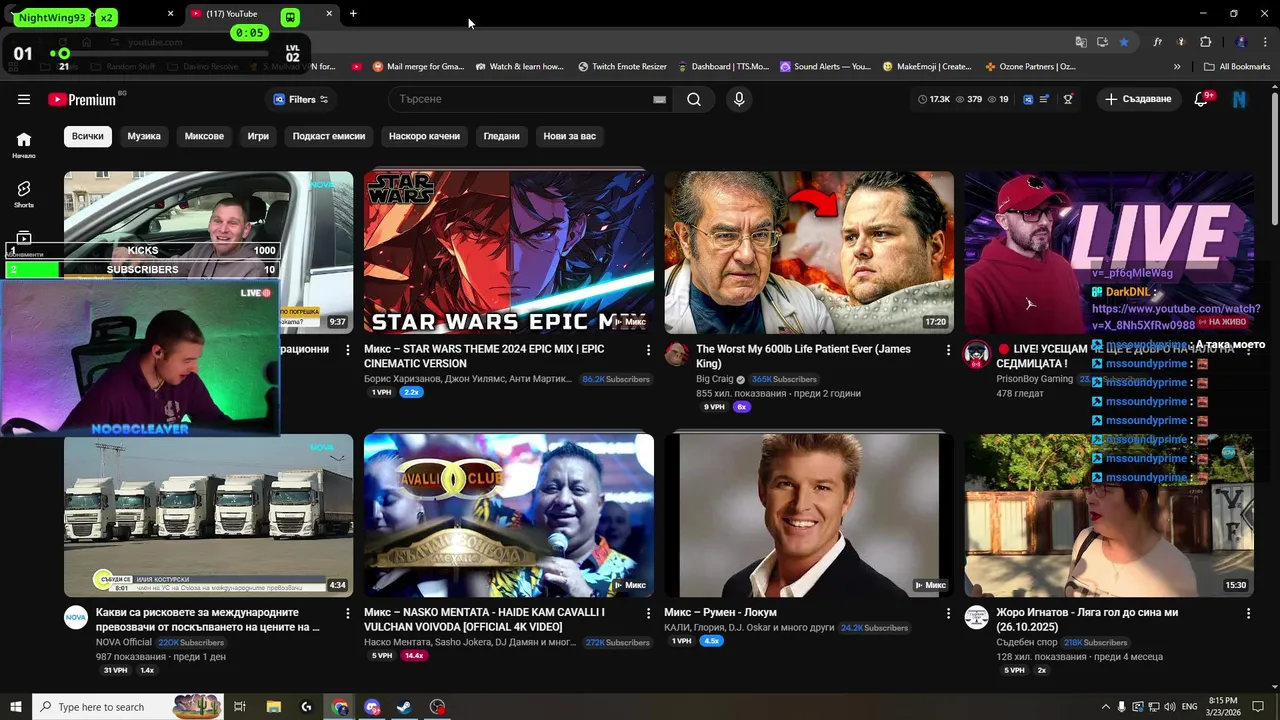
Task: Select the Миксове filter chip
Action: coord(204,136)
